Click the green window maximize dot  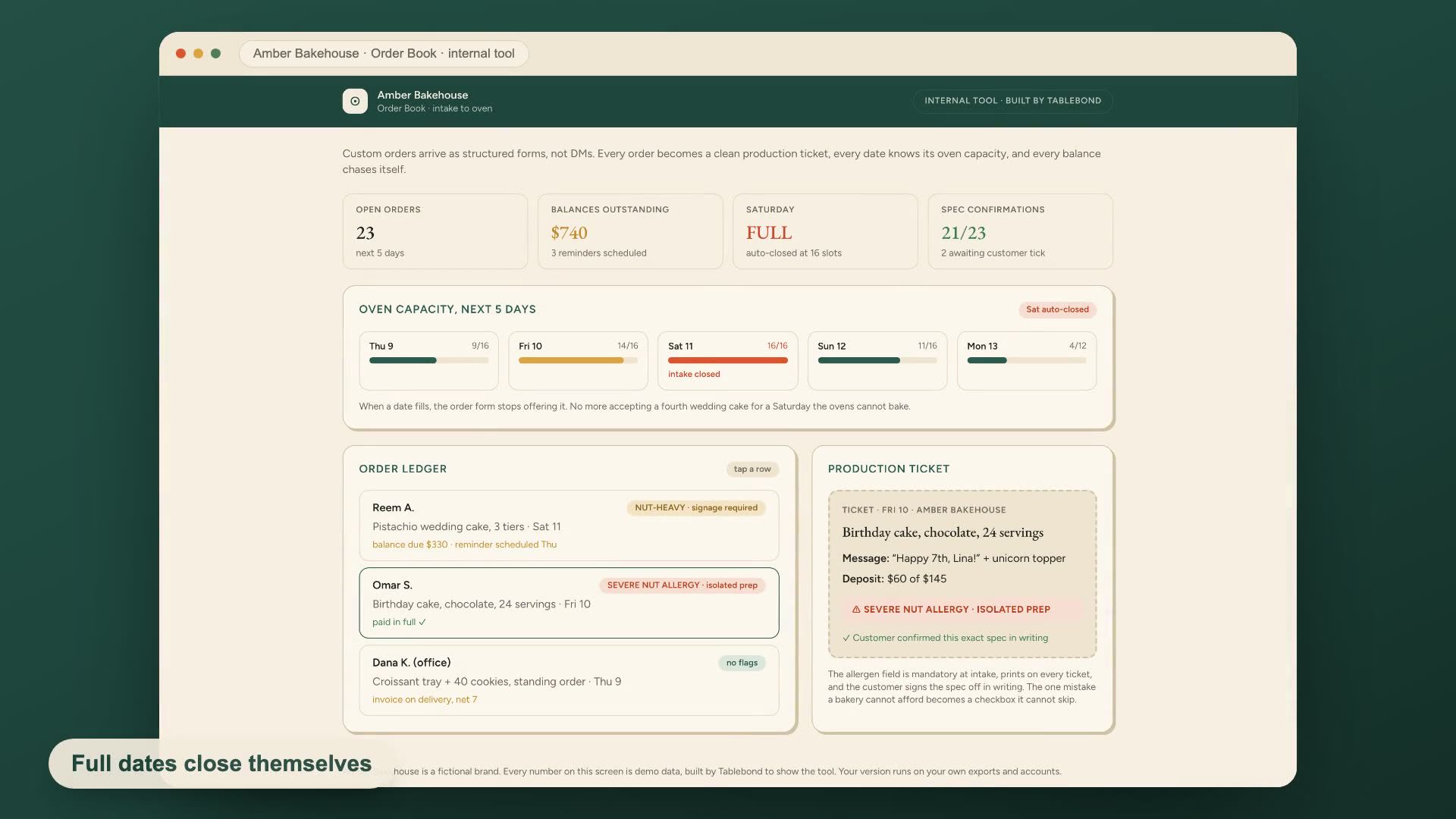pyautogui.click(x=215, y=53)
